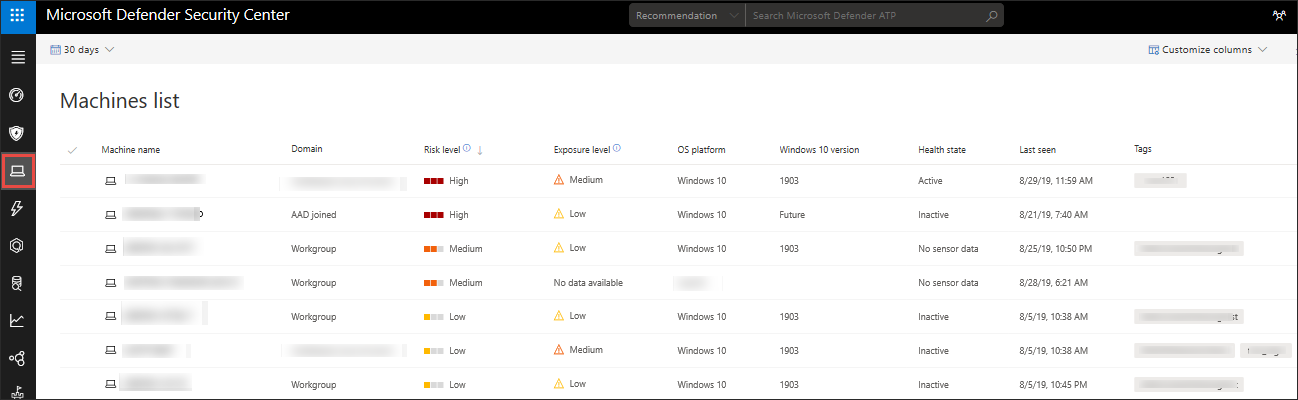The image size is (1298, 400).
Task: Open the app launcher waffle icon
Action: tap(17, 16)
